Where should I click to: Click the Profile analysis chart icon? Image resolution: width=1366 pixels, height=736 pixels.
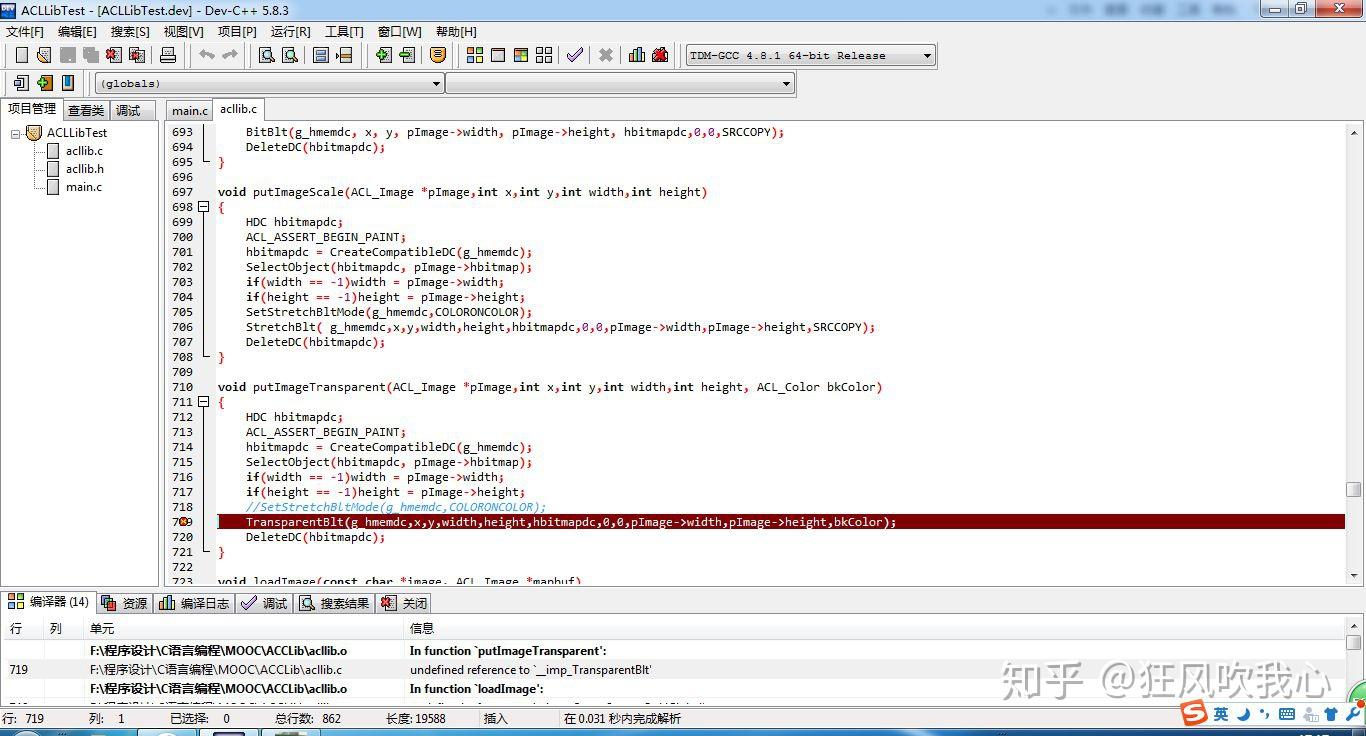click(x=637, y=55)
